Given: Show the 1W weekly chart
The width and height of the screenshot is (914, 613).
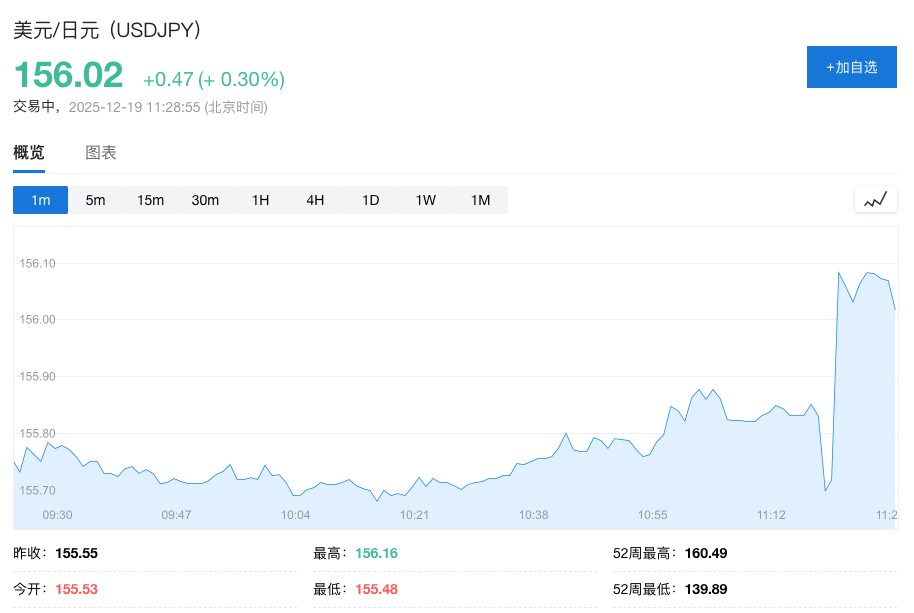Looking at the screenshot, I should point(425,200).
